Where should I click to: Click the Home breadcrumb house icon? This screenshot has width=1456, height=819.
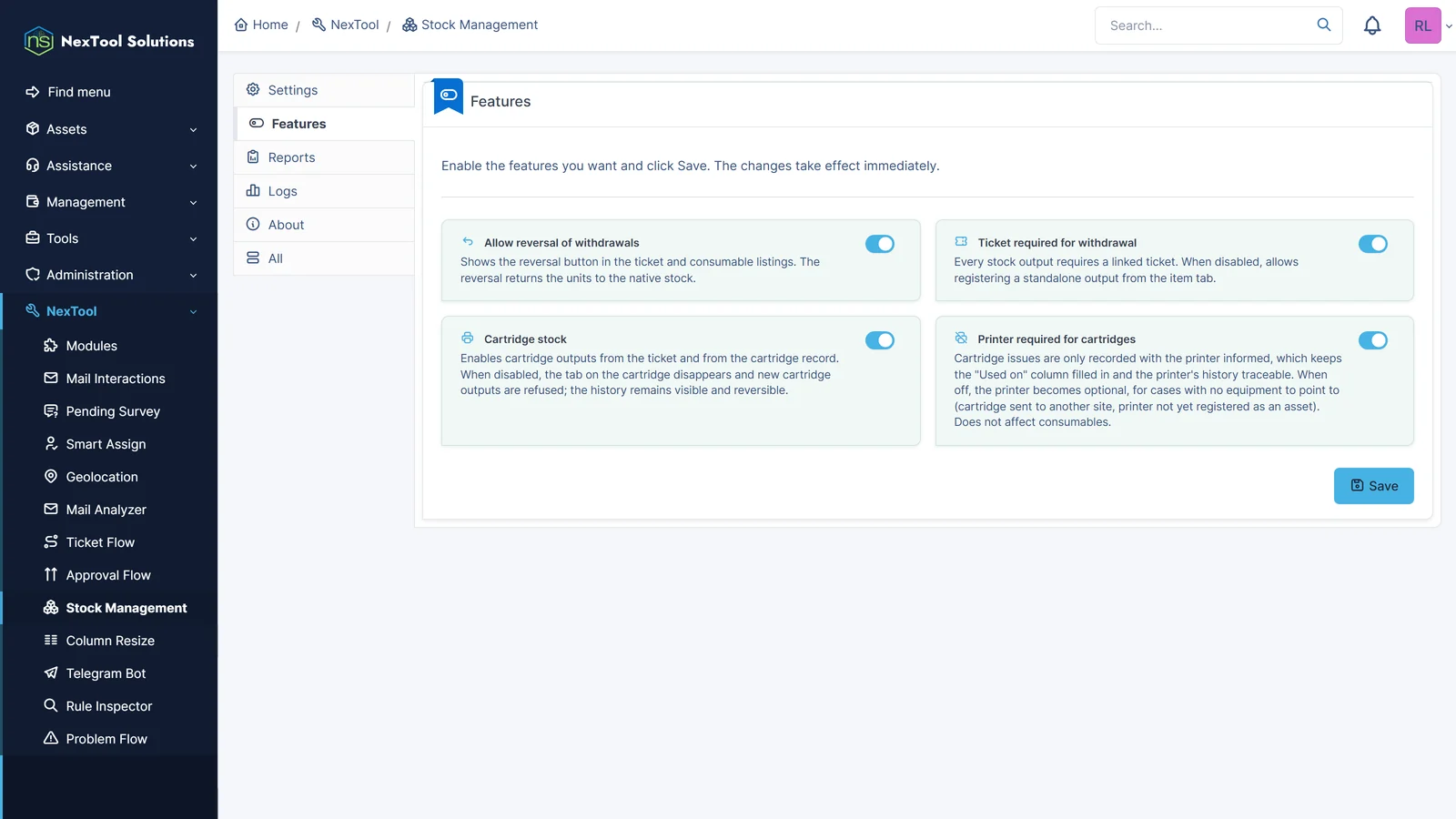pos(241,25)
